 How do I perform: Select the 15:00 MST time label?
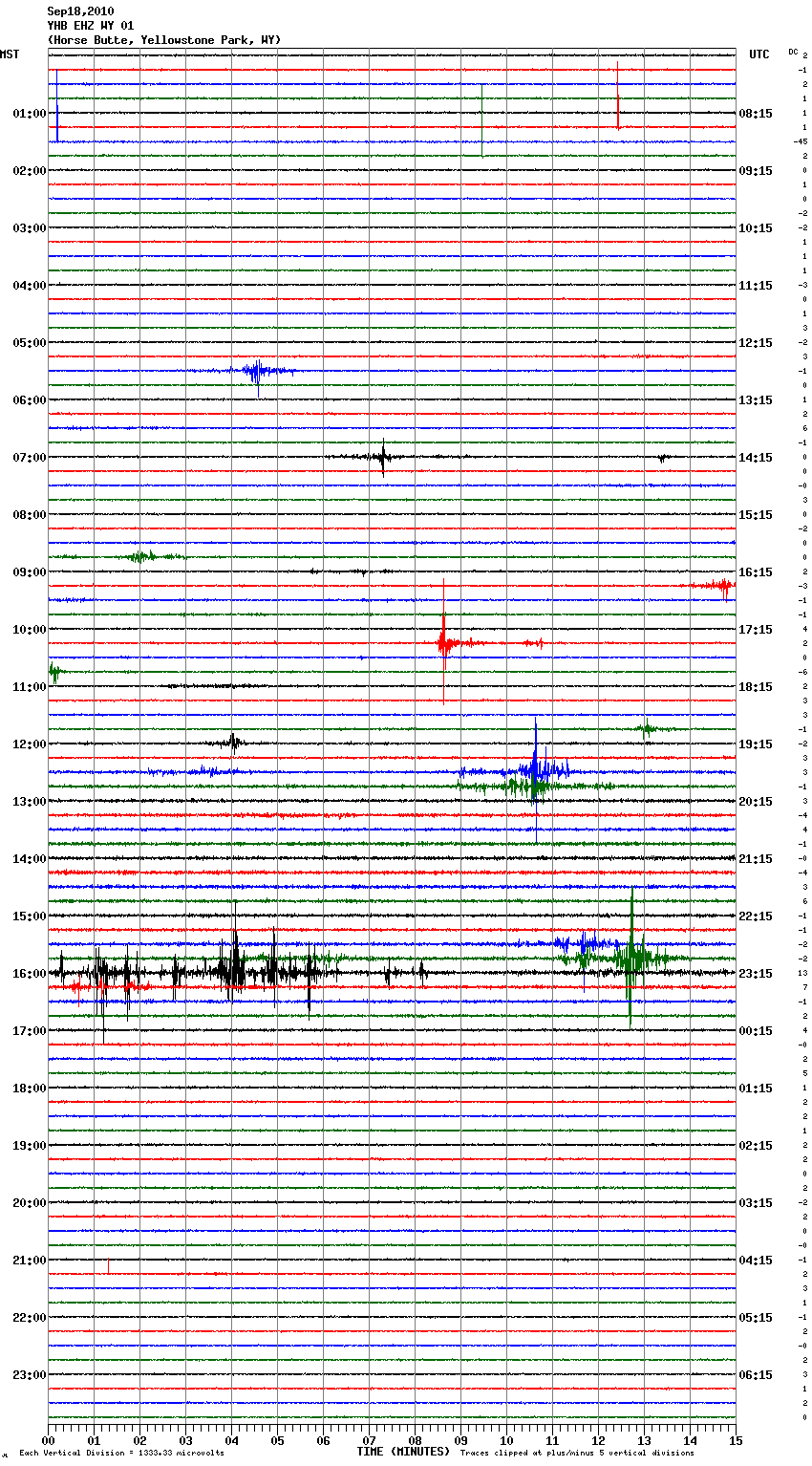(x=29, y=916)
